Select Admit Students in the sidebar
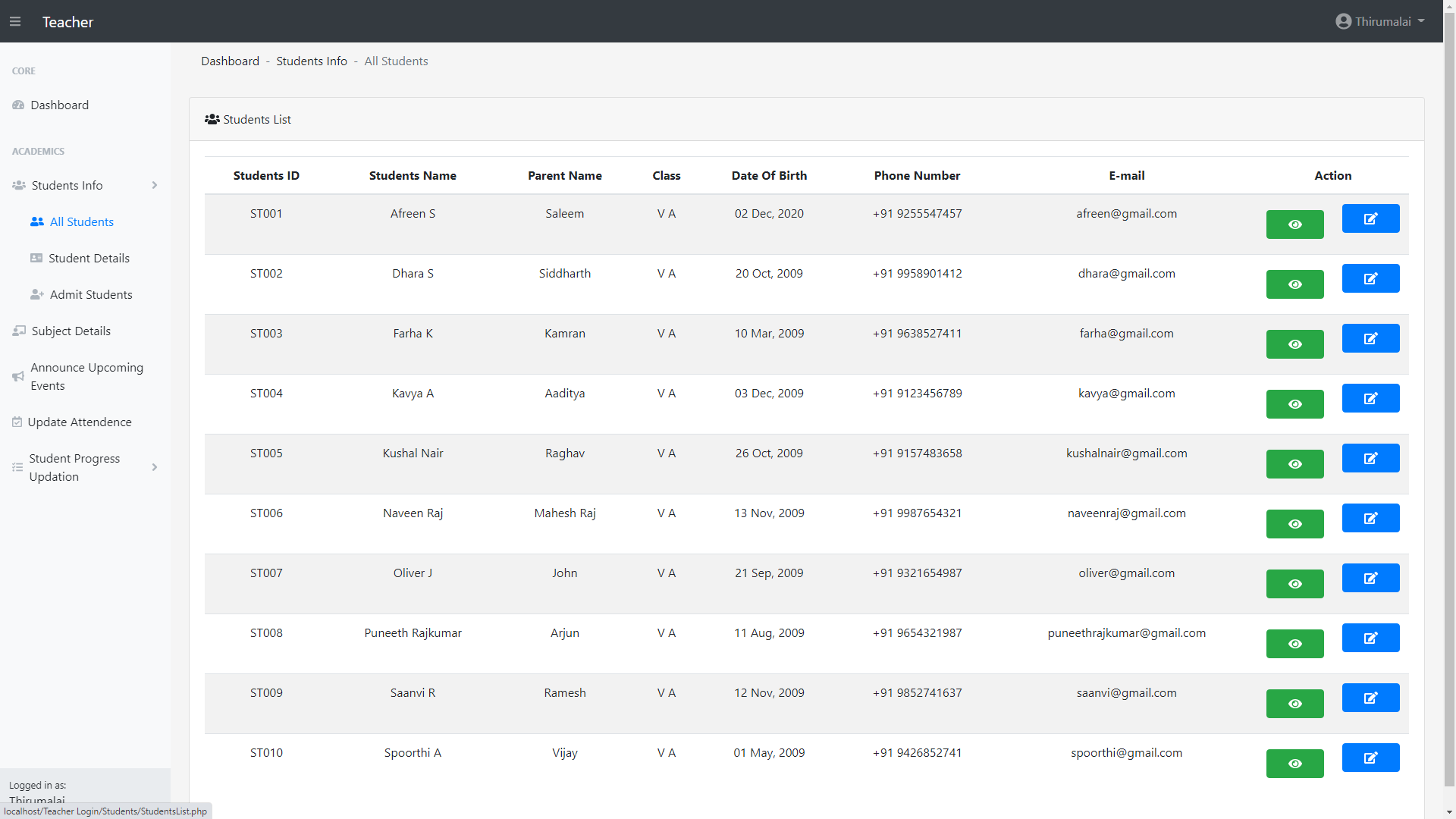The height and width of the screenshot is (819, 1456). 90,295
